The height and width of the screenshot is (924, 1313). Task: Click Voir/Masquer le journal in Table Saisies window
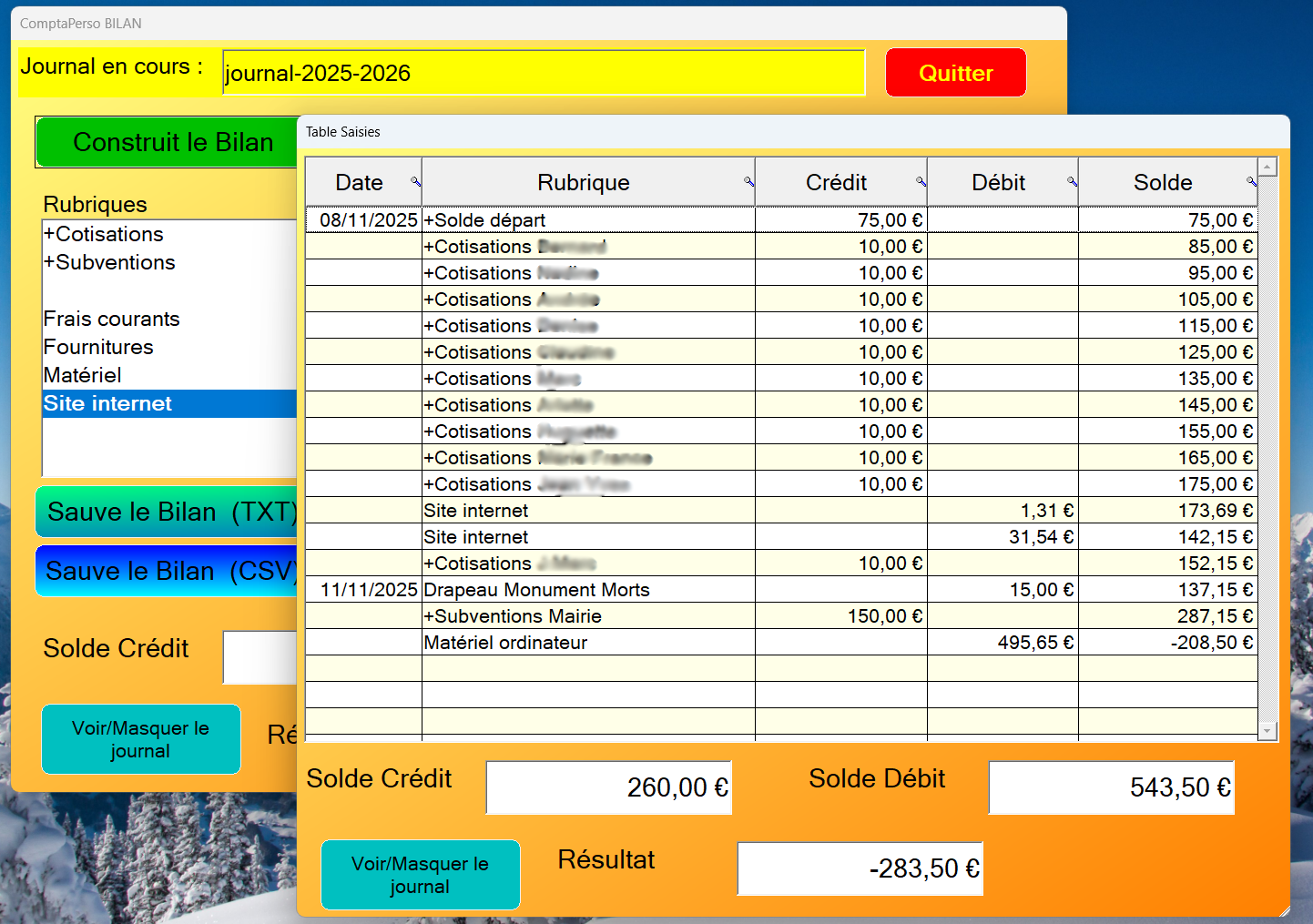420,875
